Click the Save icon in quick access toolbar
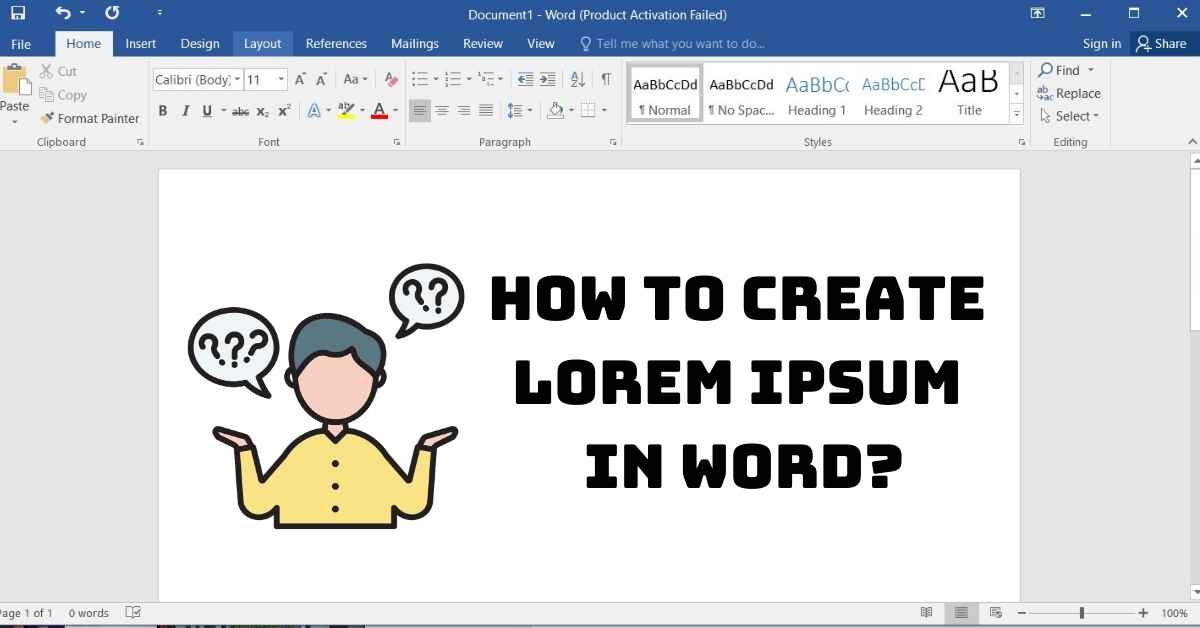This screenshot has width=1200, height=628. [x=18, y=14]
